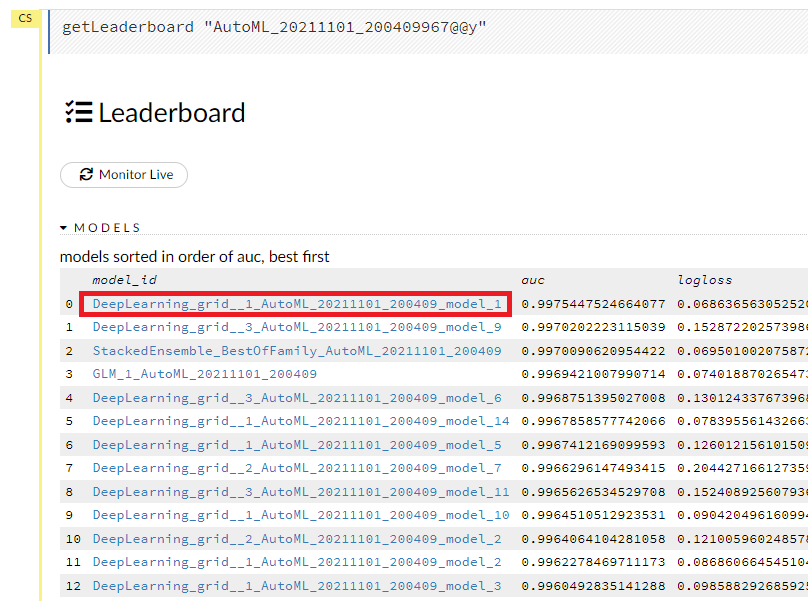Click the refresh icon in Monitor Live

tap(86, 174)
